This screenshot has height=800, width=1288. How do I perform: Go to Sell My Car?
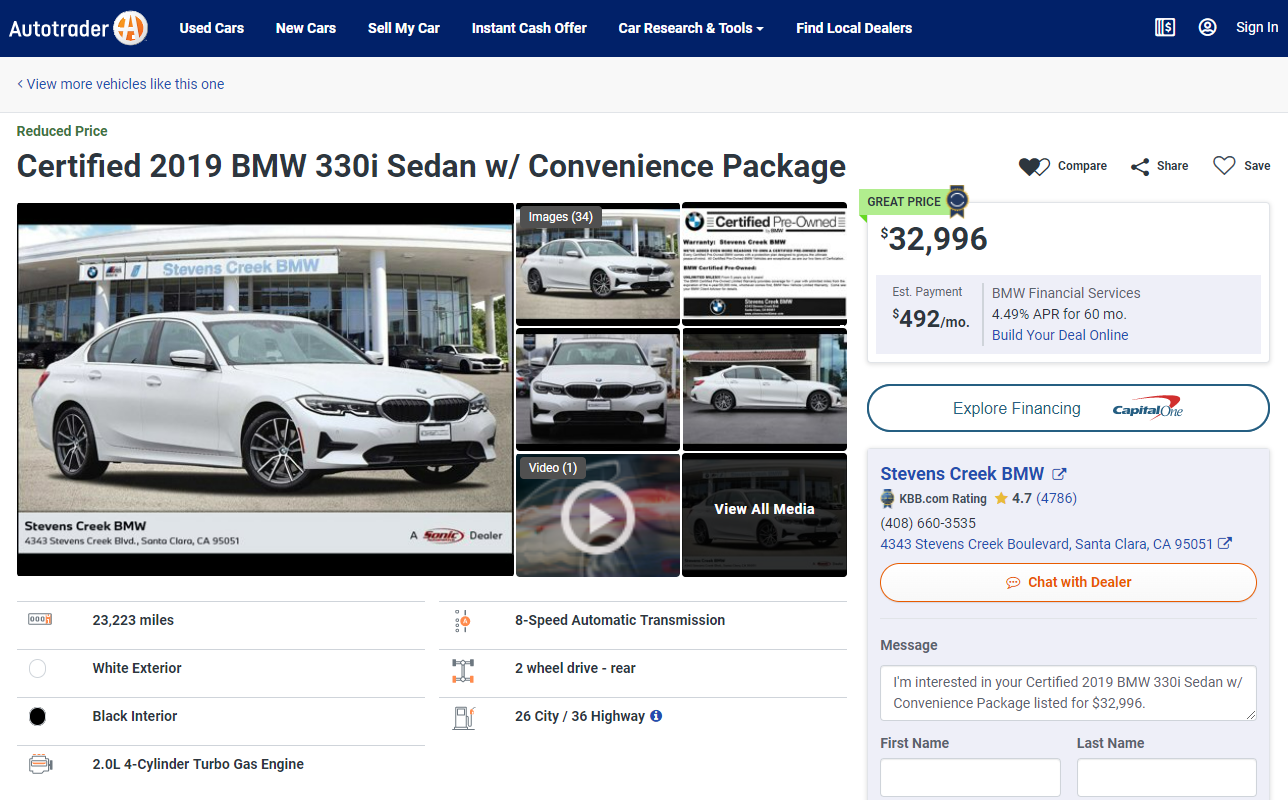(x=404, y=28)
